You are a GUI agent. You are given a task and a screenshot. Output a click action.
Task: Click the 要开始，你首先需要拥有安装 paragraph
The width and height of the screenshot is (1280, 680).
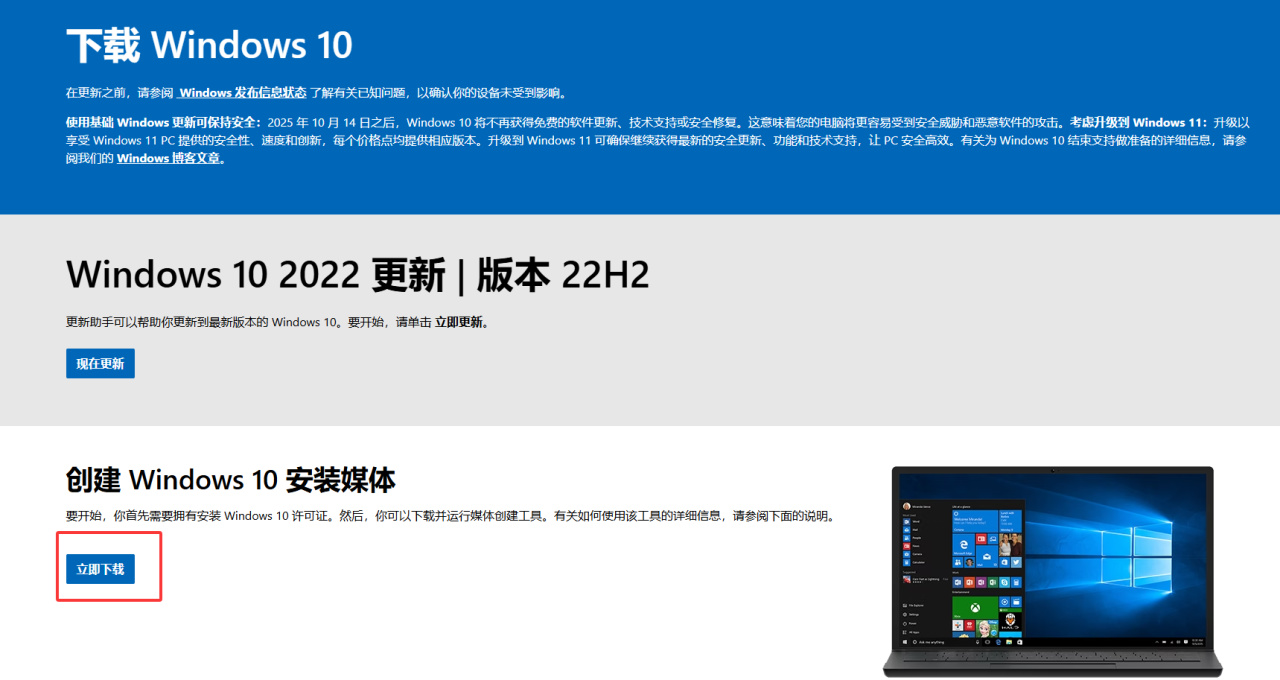coord(450,516)
